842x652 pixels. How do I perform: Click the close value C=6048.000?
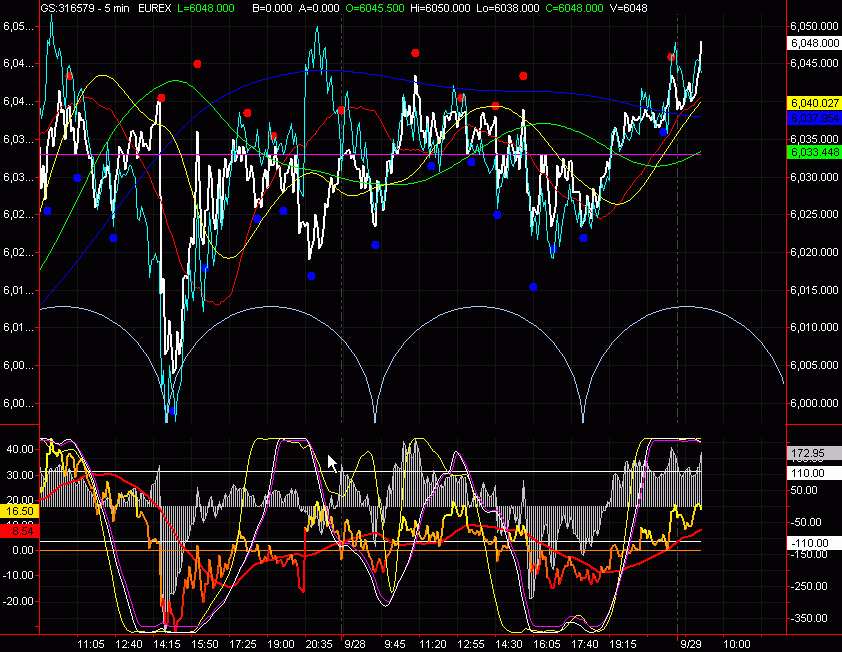coord(575,8)
